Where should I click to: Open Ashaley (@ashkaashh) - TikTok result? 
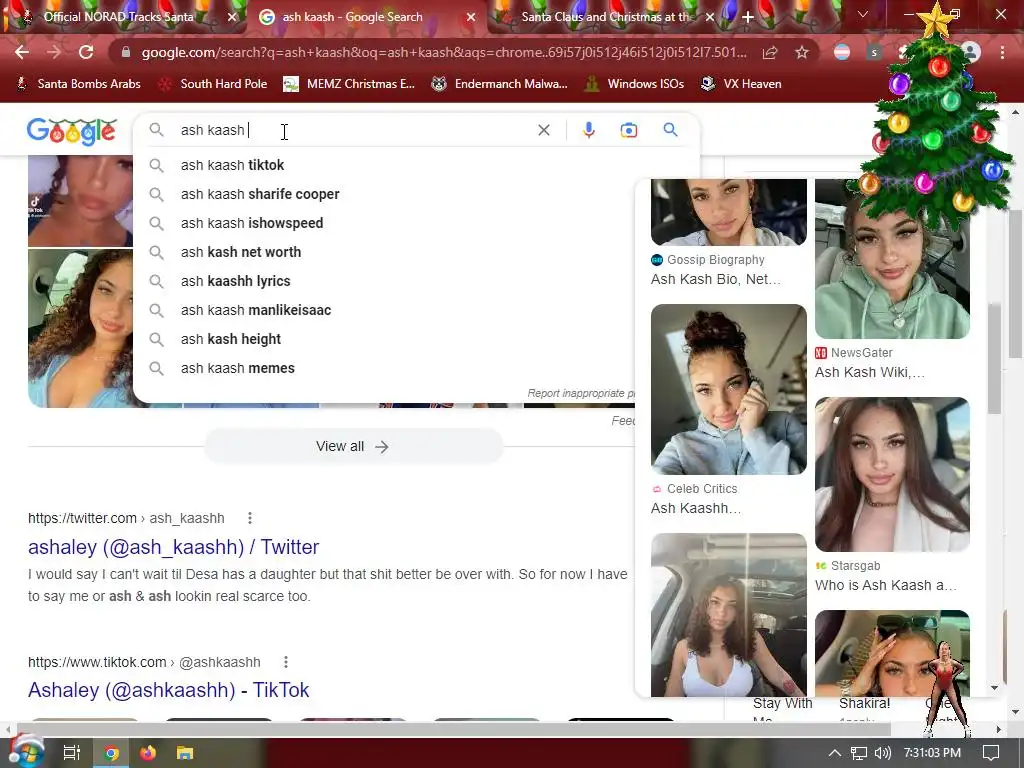point(168,690)
